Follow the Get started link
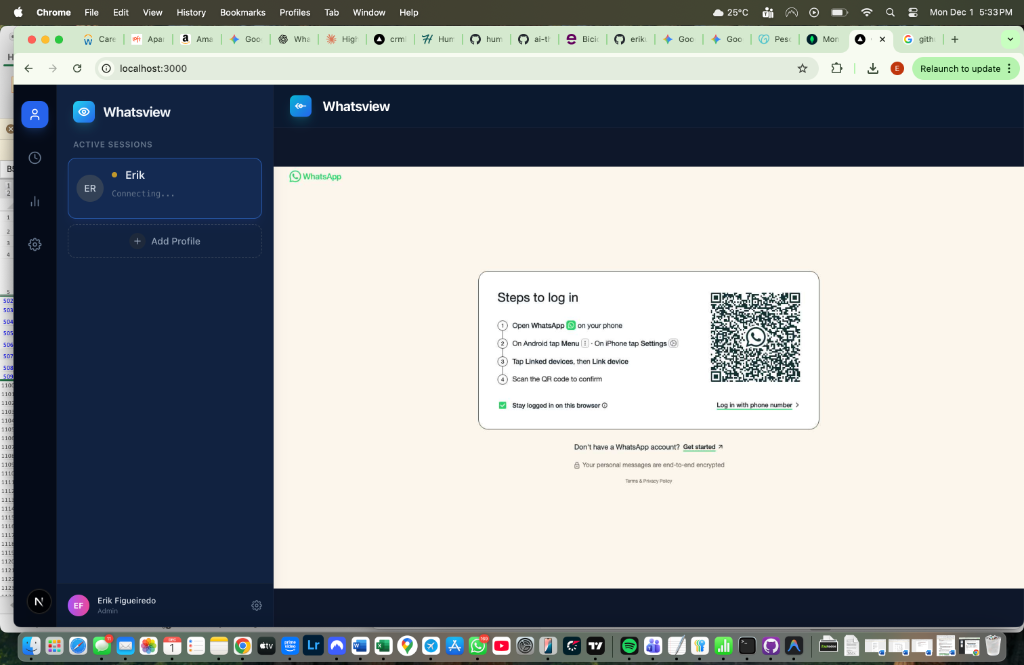 [699, 447]
